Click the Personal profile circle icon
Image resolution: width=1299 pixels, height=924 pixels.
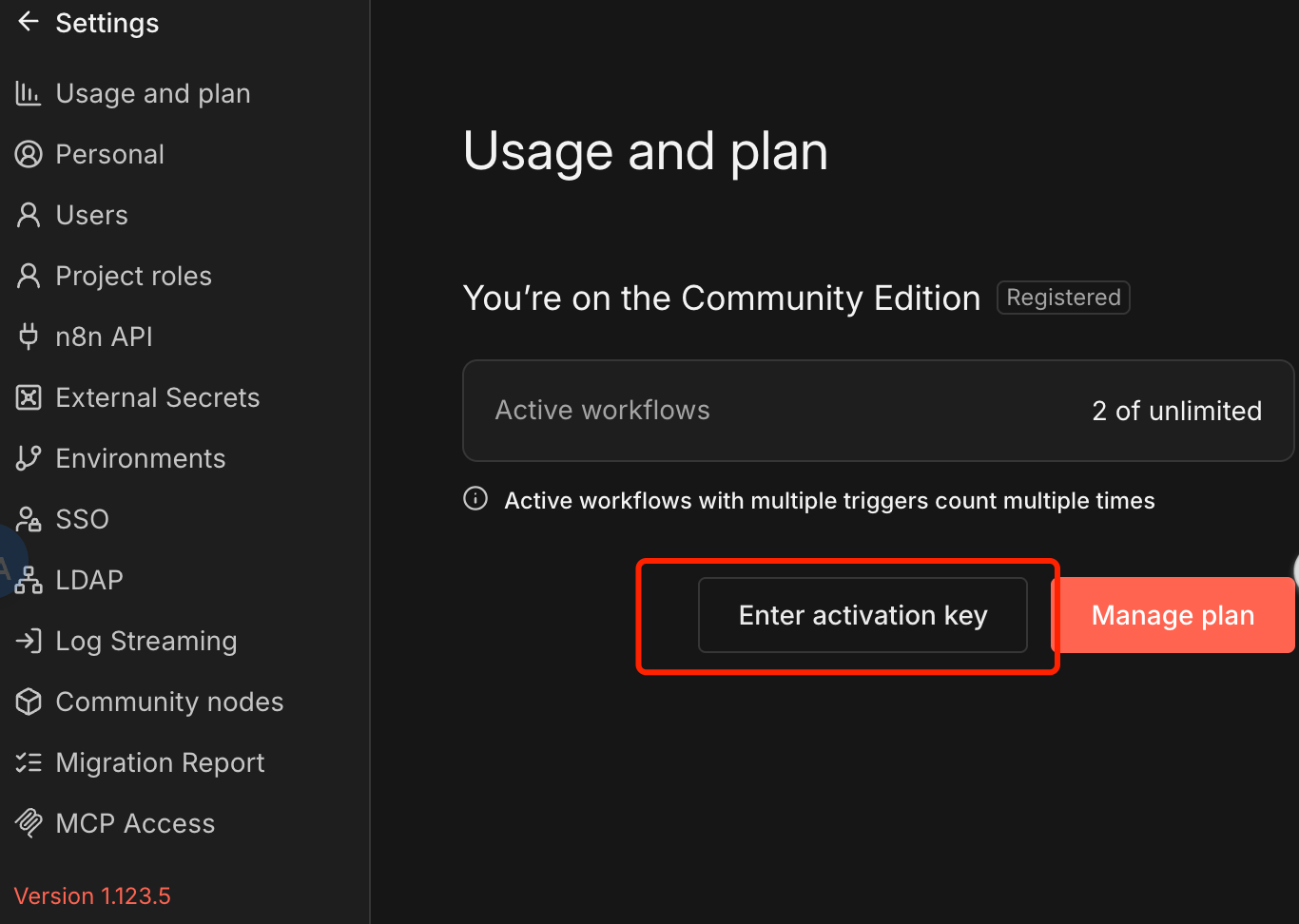(29, 154)
